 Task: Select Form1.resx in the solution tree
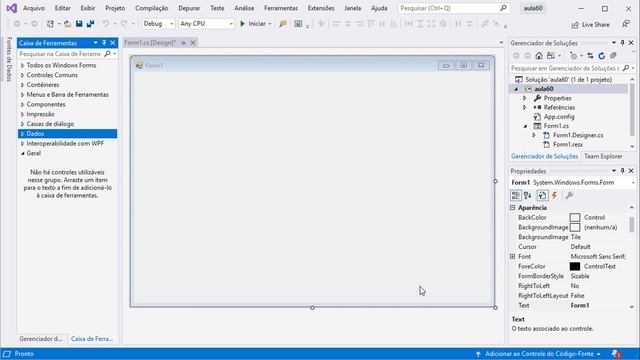[568, 144]
